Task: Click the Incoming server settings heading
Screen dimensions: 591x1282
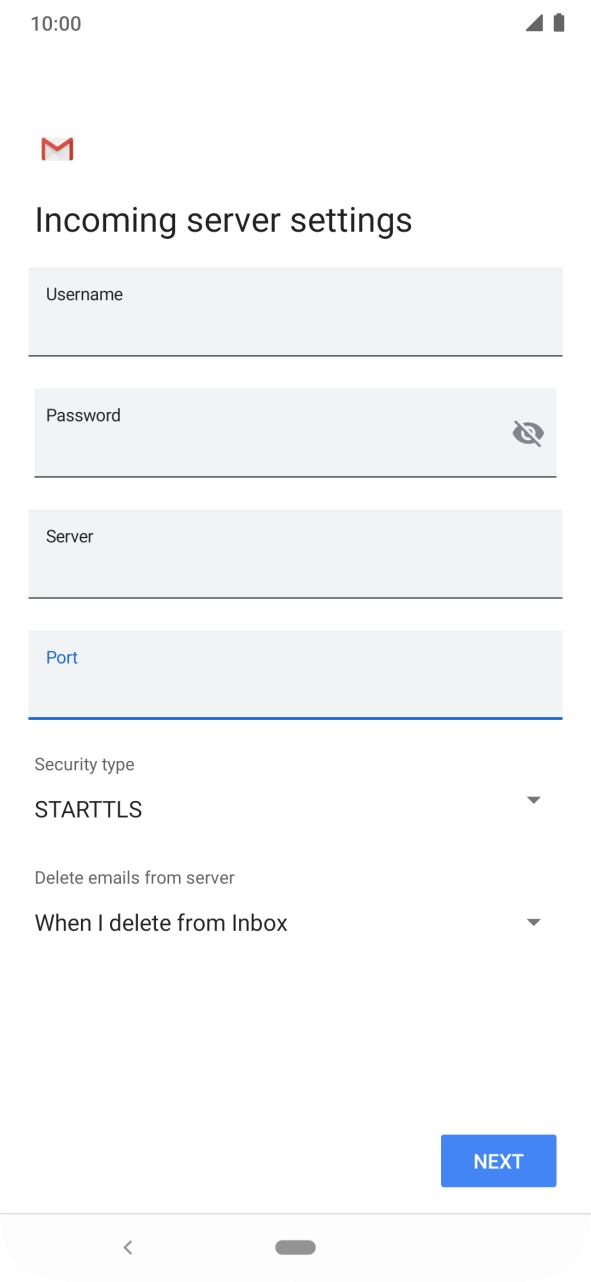Action: click(x=222, y=219)
